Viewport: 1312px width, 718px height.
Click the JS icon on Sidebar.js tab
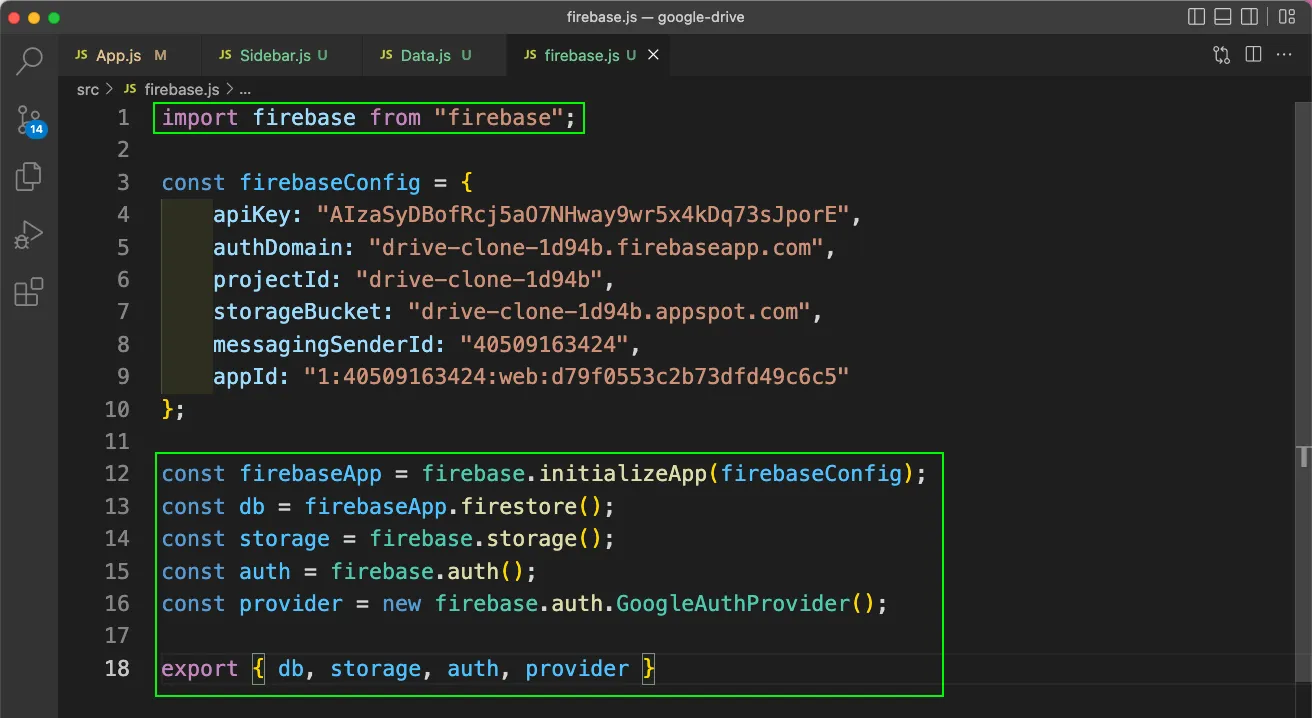[226, 55]
